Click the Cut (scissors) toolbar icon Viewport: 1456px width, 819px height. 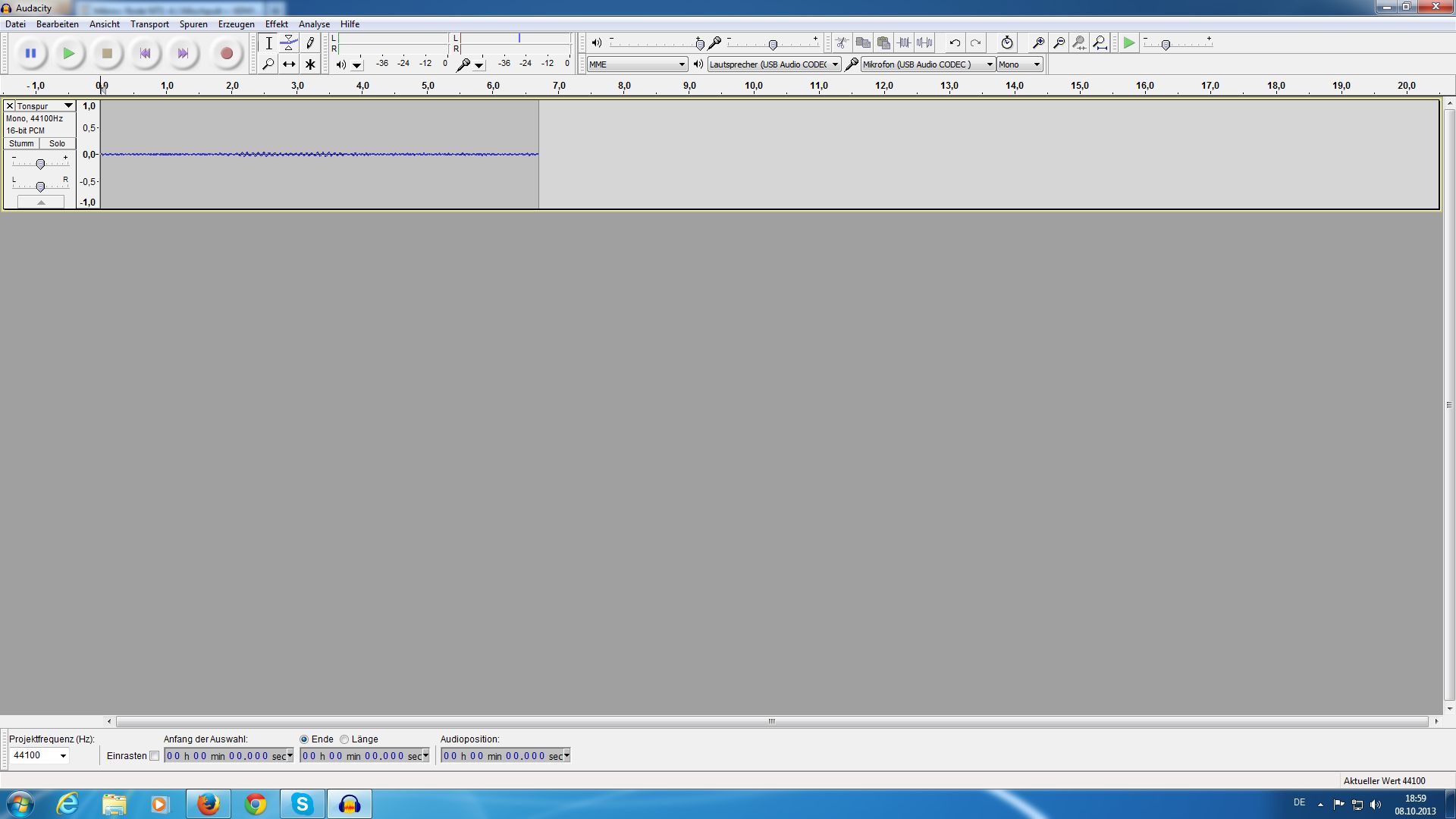tap(842, 43)
